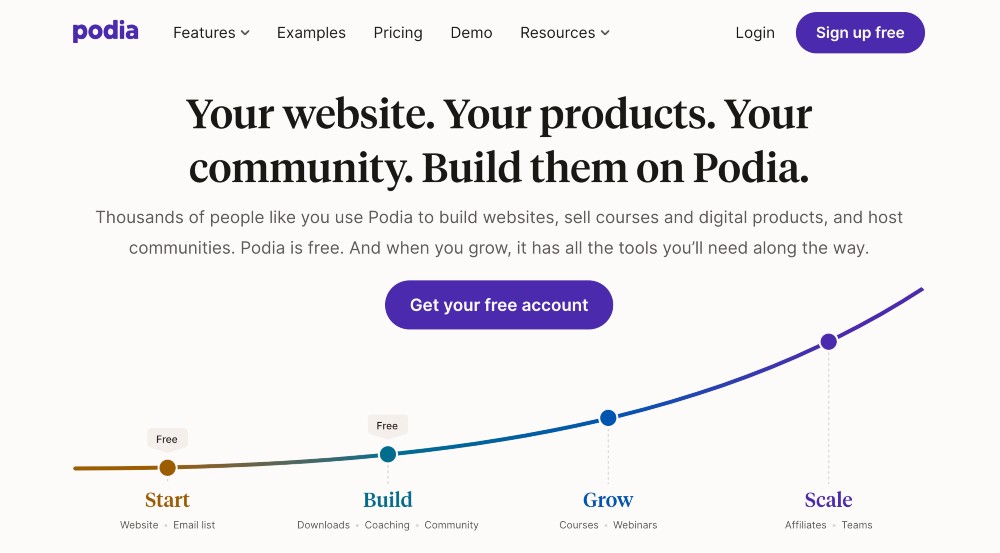Click the Login link
Image resolution: width=1000 pixels, height=553 pixels.
pyautogui.click(x=755, y=33)
